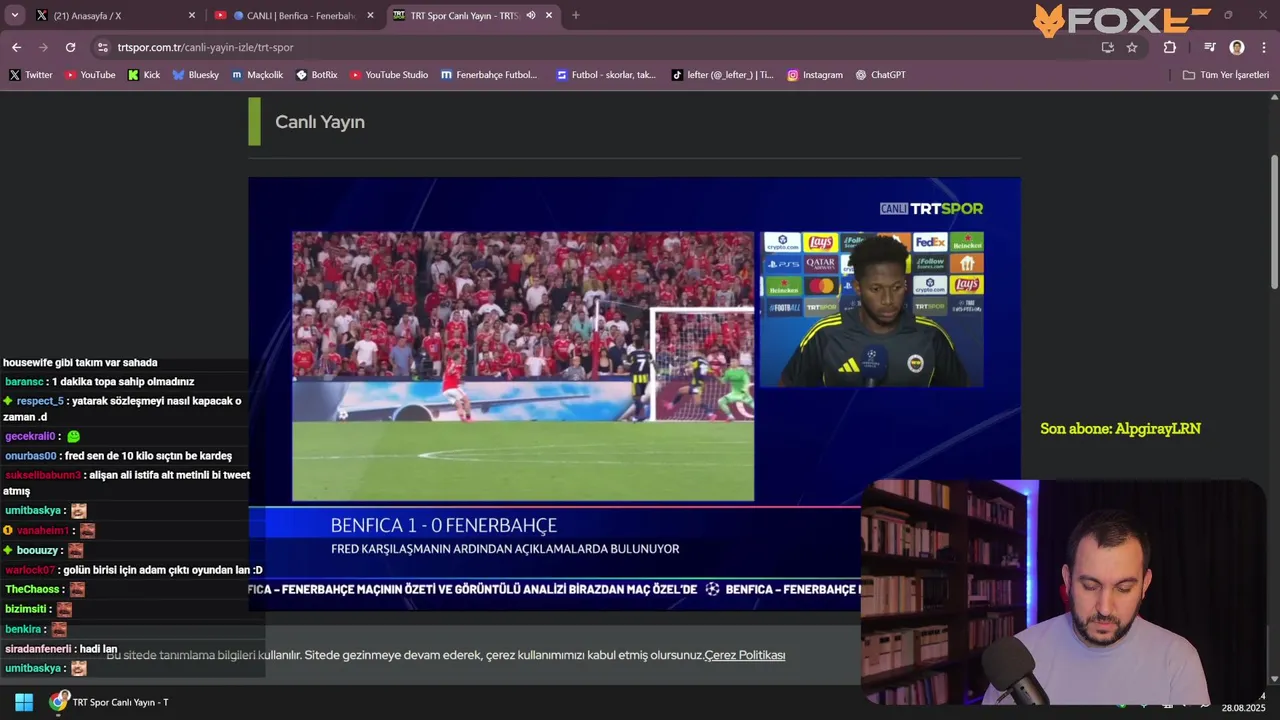Click the Canlı Yayın heading
This screenshot has height=720, width=1280.
(320, 122)
